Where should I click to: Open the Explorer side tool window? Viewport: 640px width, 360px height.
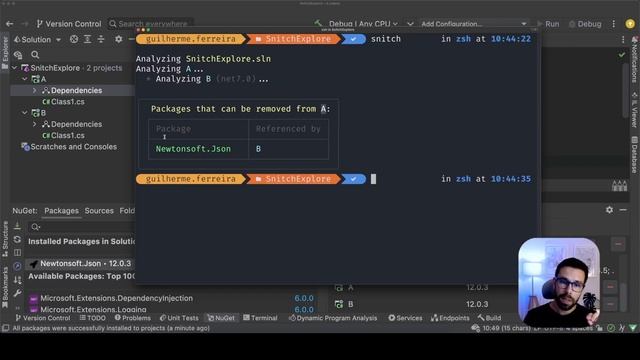pos(5,52)
